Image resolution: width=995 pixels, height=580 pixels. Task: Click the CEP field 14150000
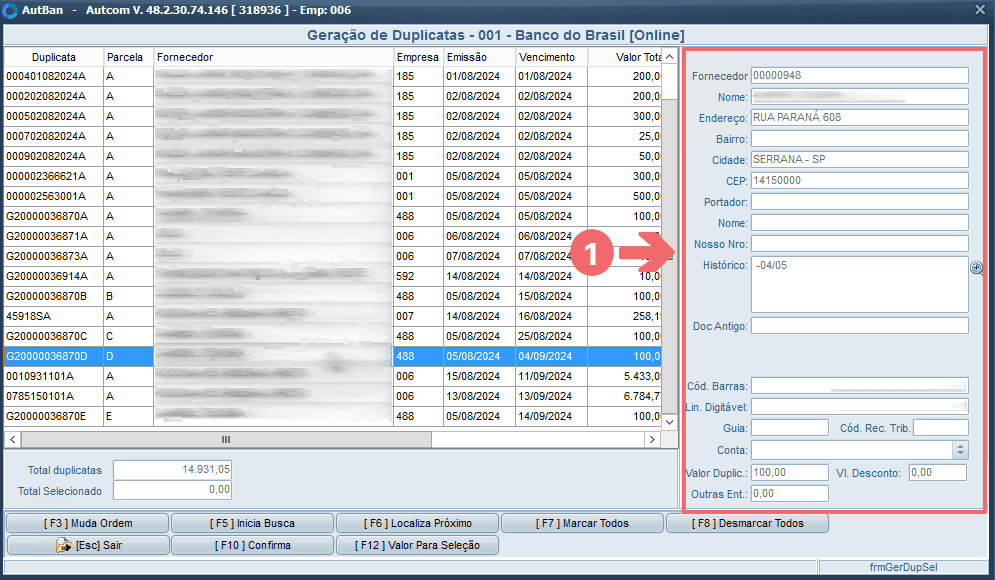860,180
